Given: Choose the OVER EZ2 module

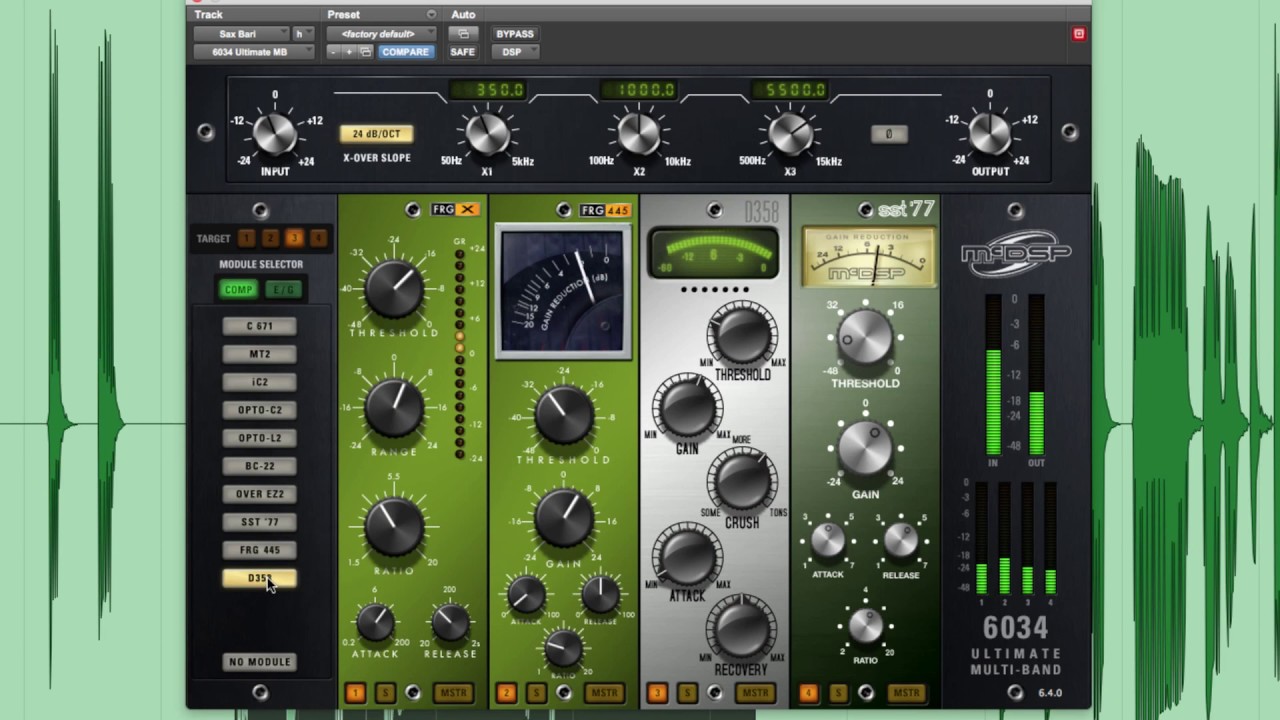Looking at the screenshot, I should [260, 494].
